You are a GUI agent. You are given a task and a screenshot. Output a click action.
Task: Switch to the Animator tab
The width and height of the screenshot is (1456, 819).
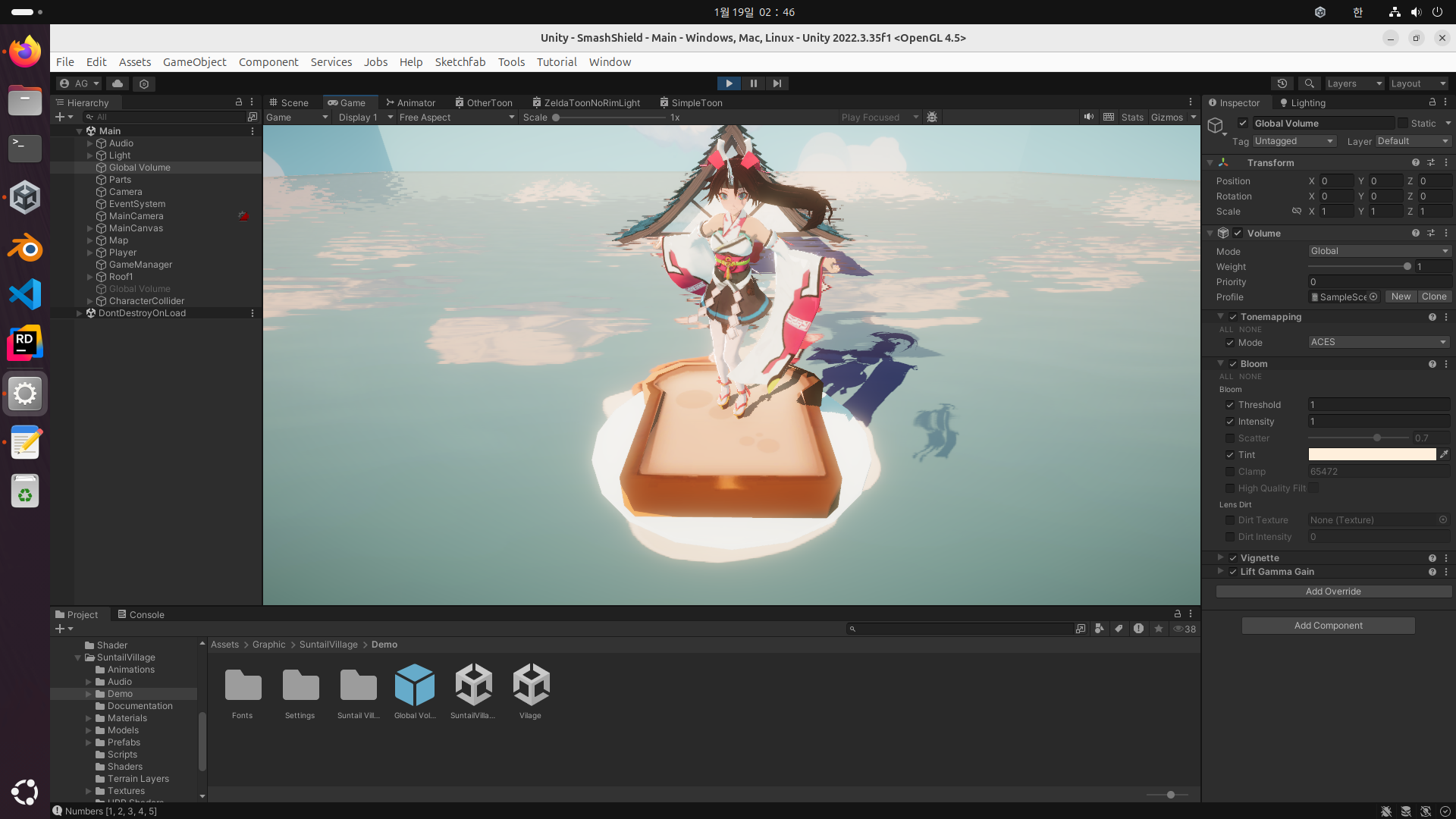[x=410, y=102]
